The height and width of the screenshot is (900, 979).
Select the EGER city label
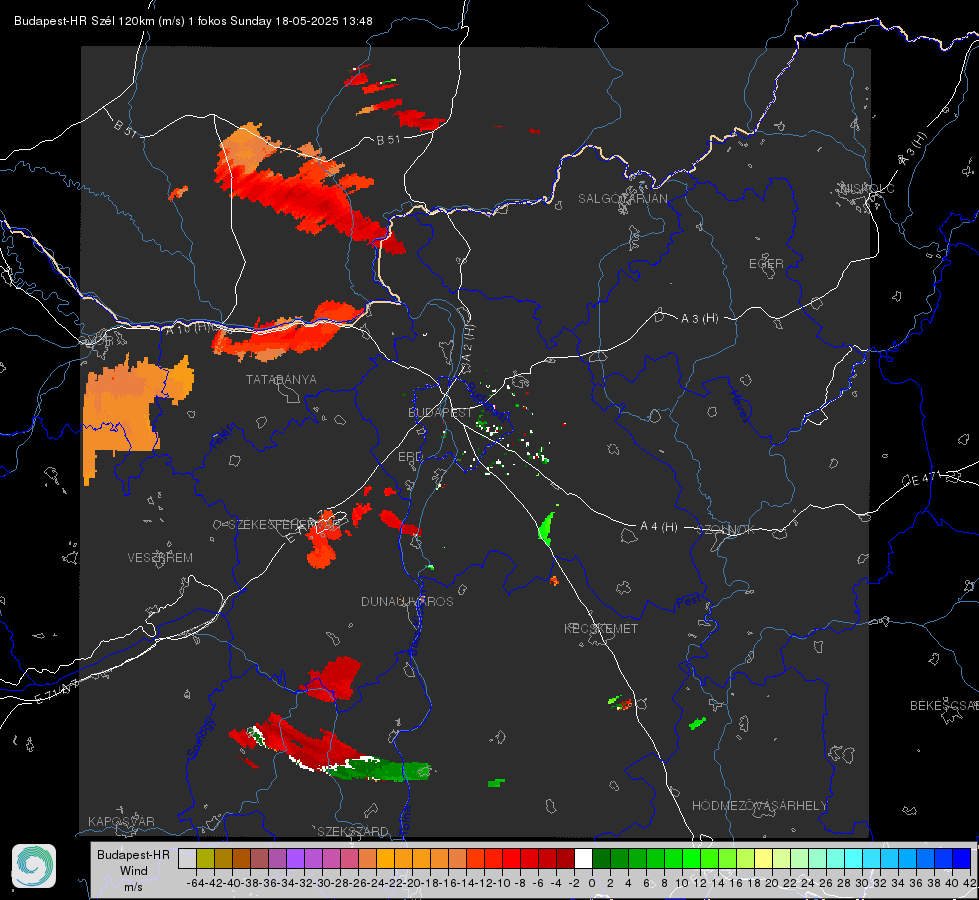766,264
